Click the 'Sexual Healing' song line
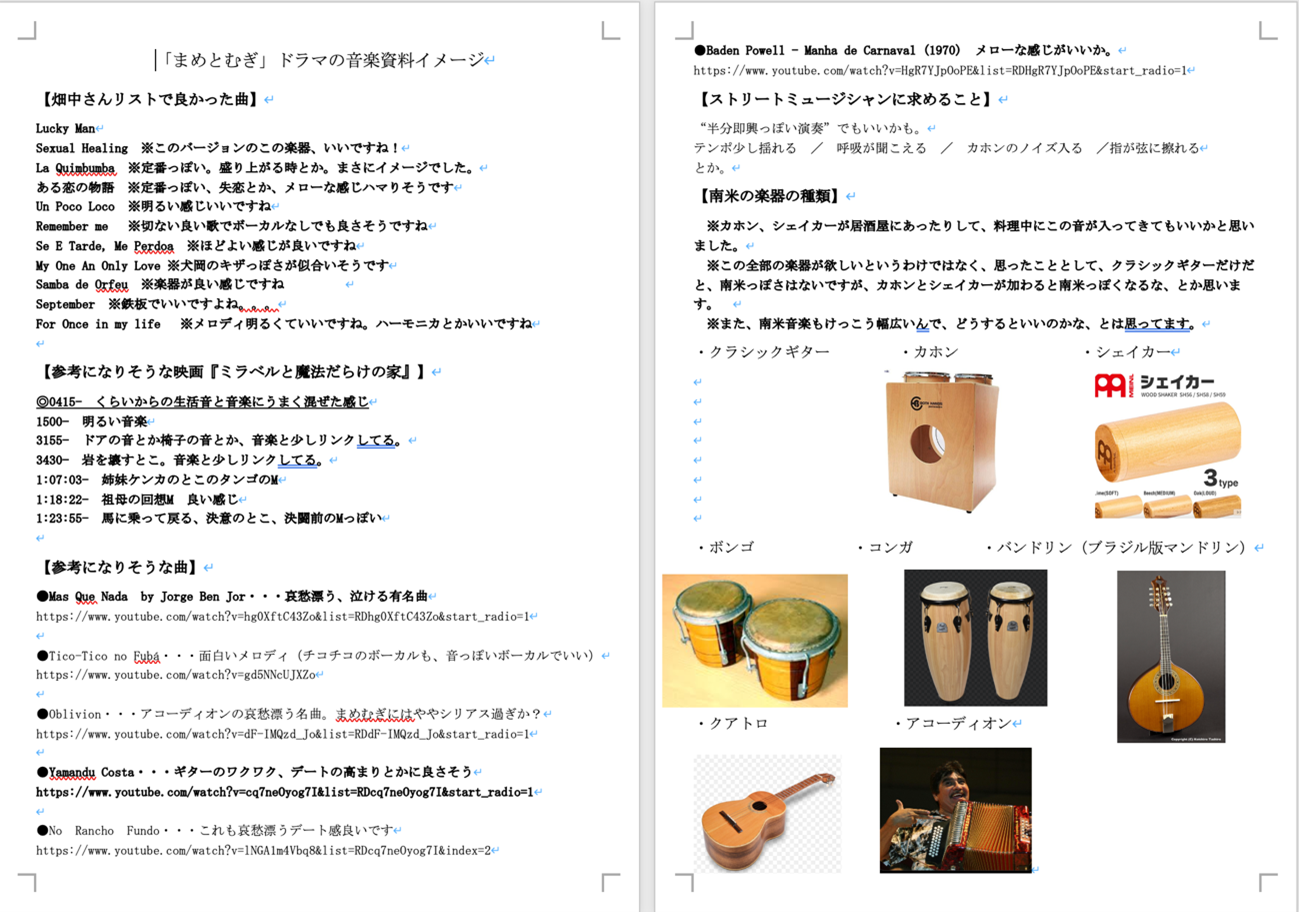Screen dimensions: 1299x912 tap(218, 148)
